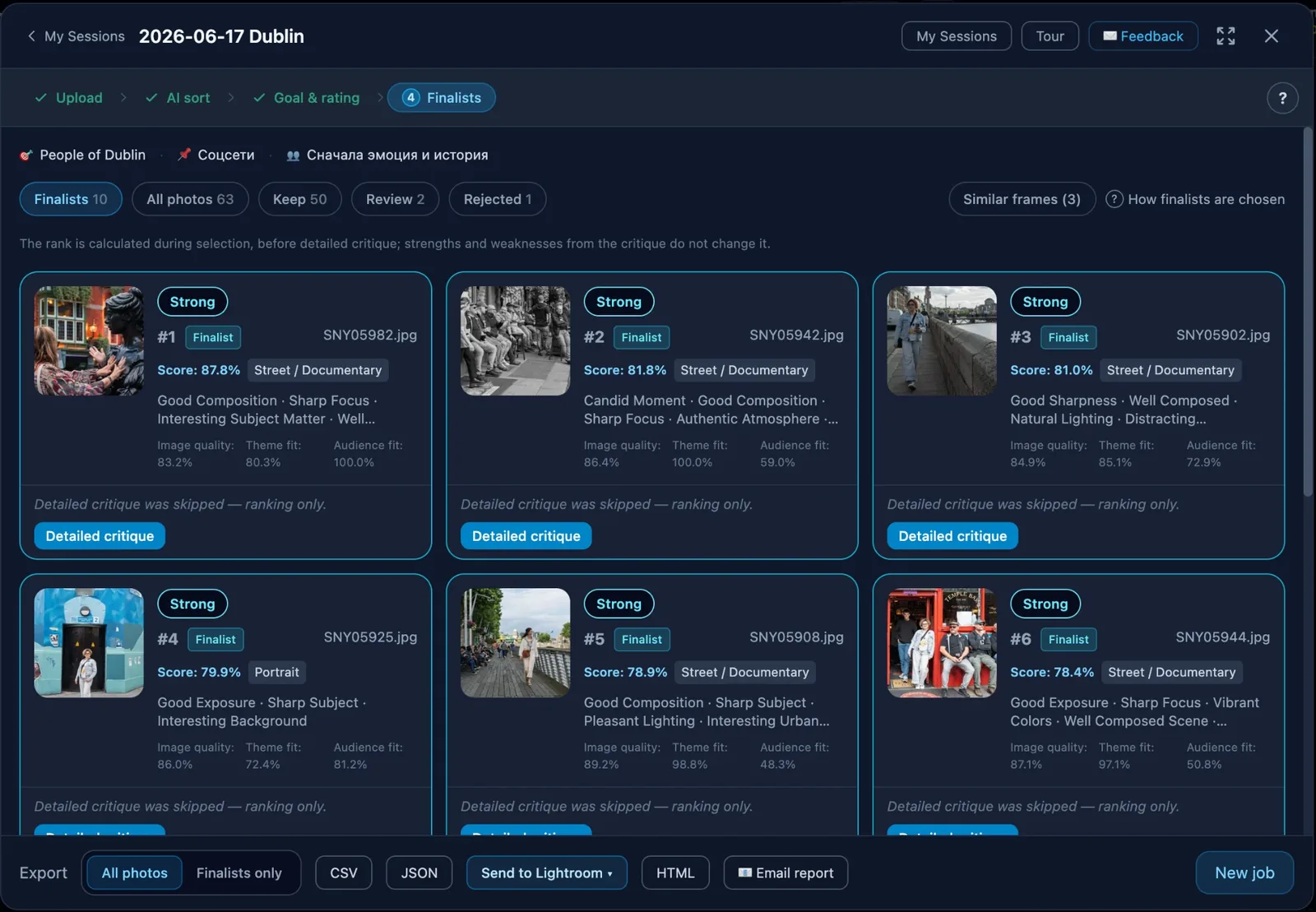Toggle the Similar frames (3) filter
Screen dimensions: 1316x912
coord(1022,199)
